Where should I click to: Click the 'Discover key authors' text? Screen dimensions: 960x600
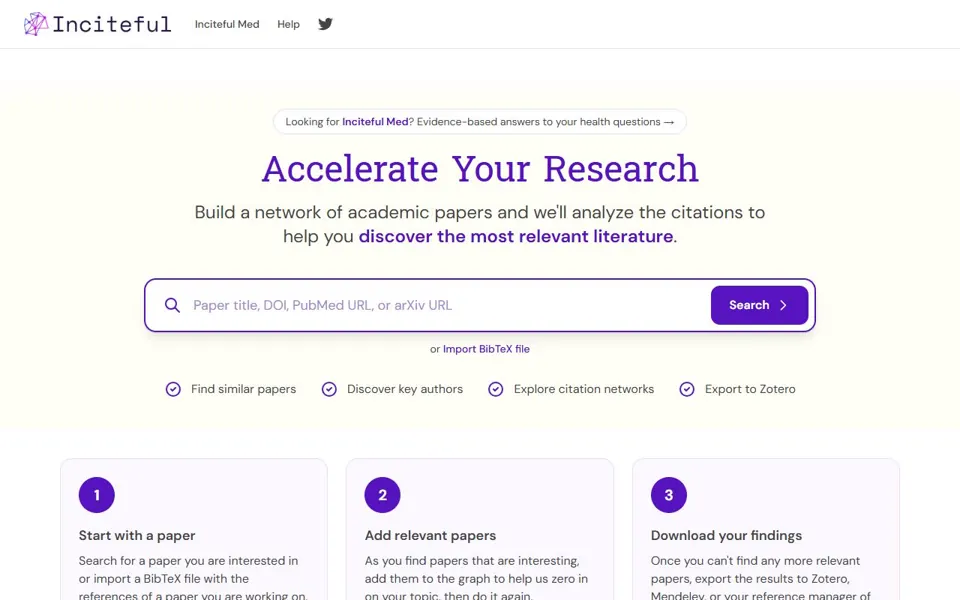coord(405,389)
